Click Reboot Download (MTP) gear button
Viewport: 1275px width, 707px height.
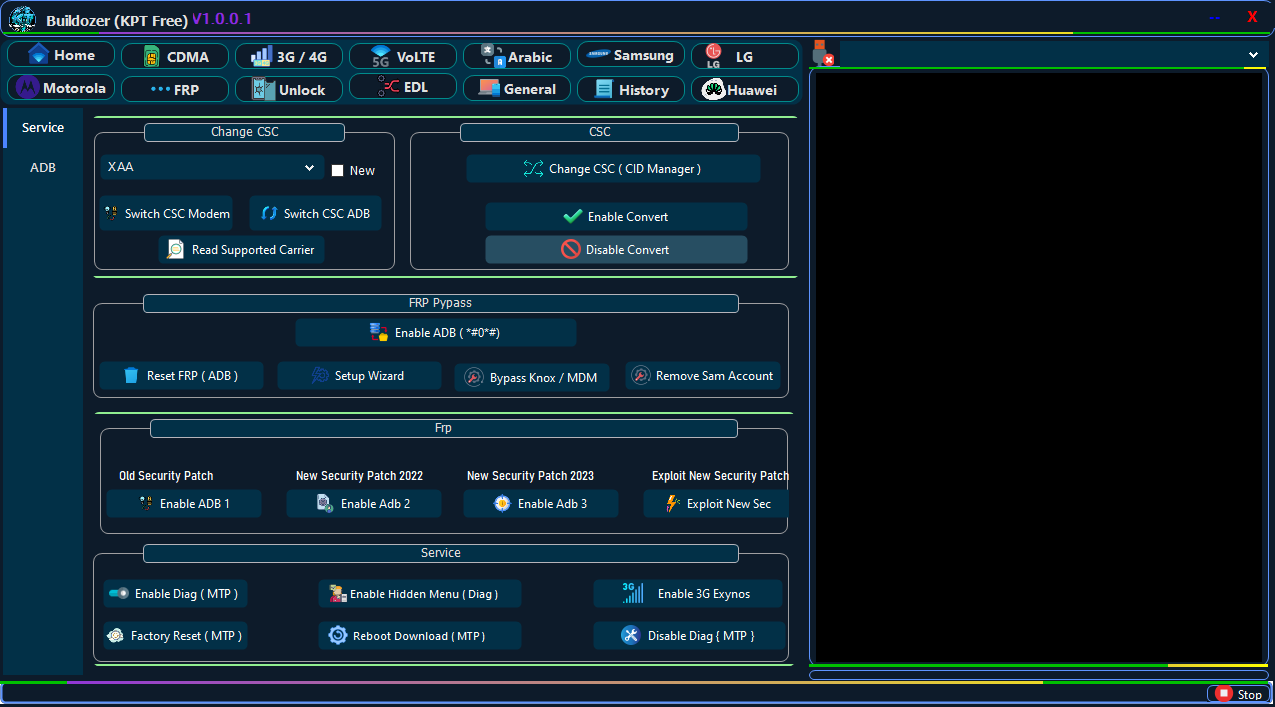coord(419,636)
